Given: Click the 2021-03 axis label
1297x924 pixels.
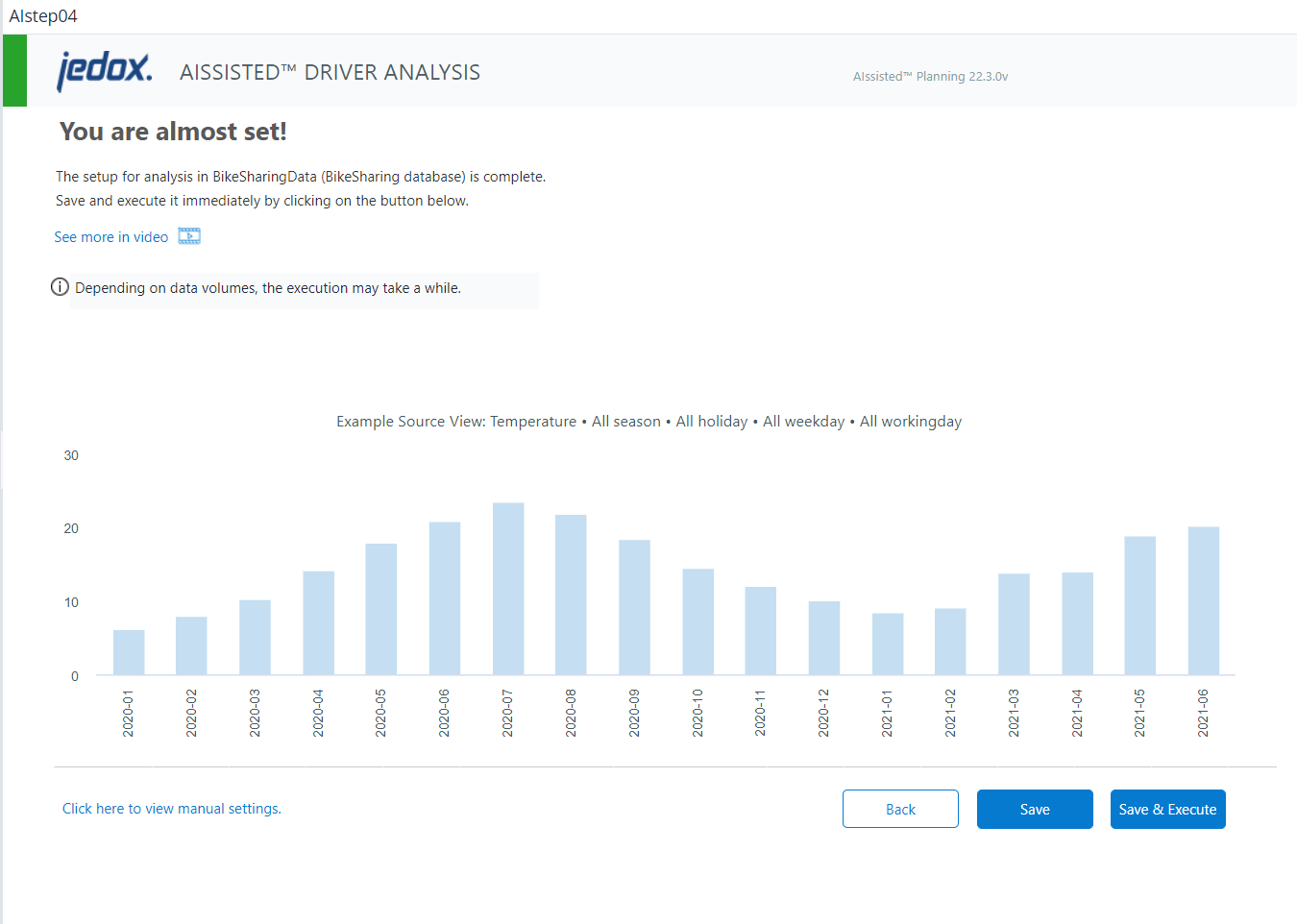Looking at the screenshot, I should pyautogui.click(x=1014, y=713).
